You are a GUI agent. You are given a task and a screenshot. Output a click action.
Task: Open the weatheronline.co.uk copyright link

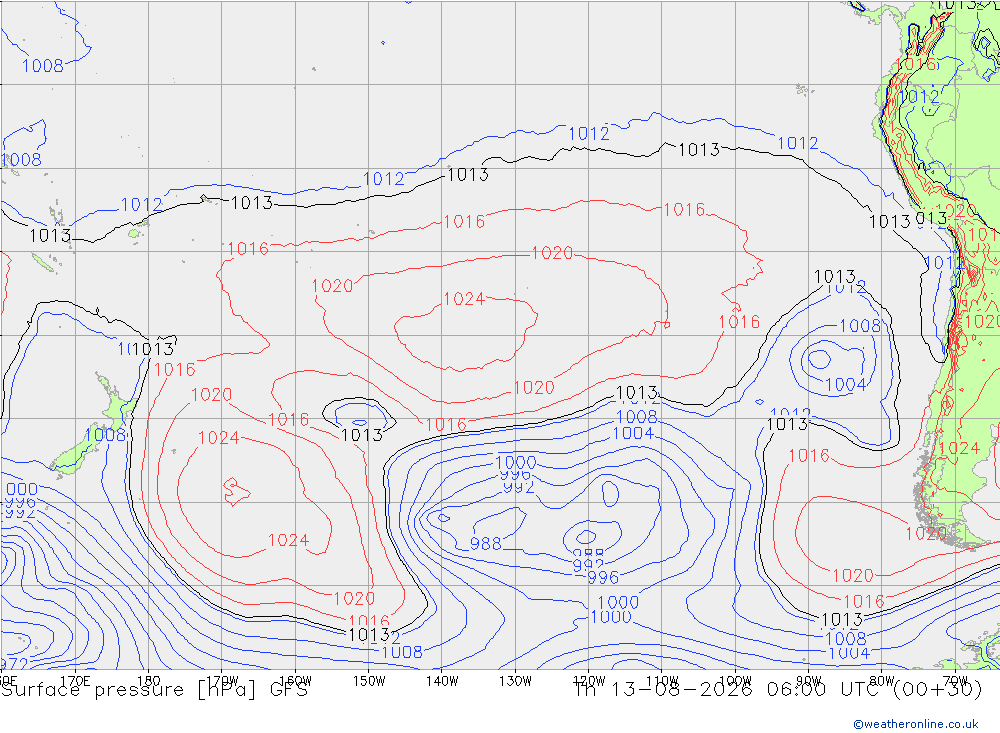[x=916, y=724]
